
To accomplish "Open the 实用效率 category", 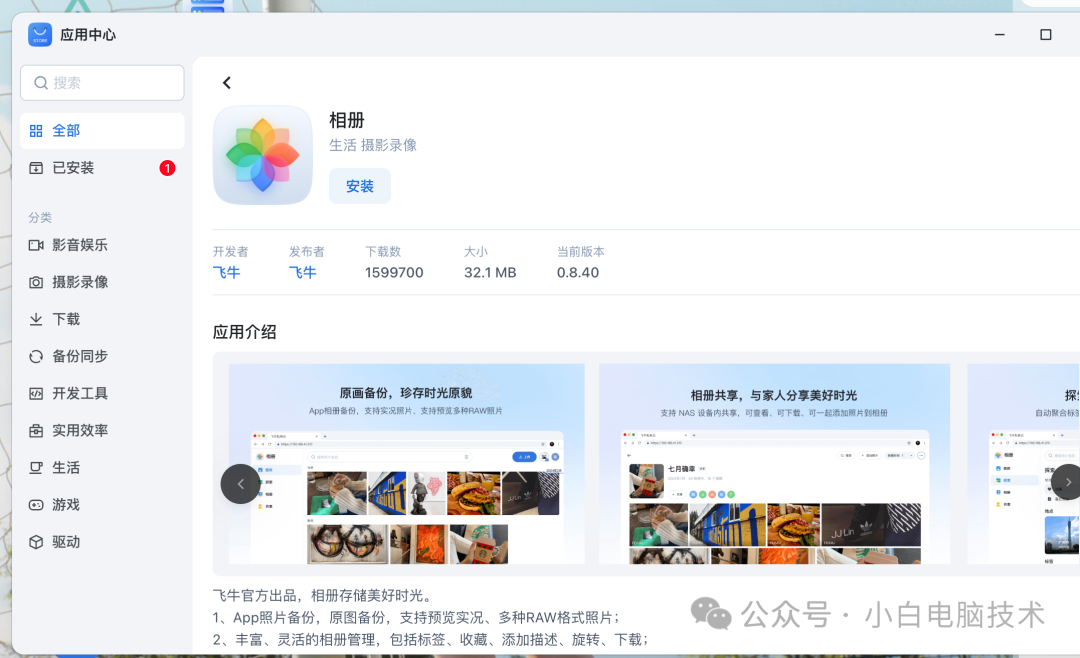I will (102, 431).
